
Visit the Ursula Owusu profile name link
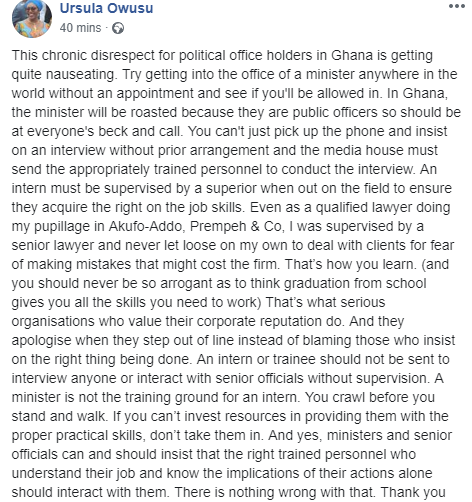tap(106, 8)
